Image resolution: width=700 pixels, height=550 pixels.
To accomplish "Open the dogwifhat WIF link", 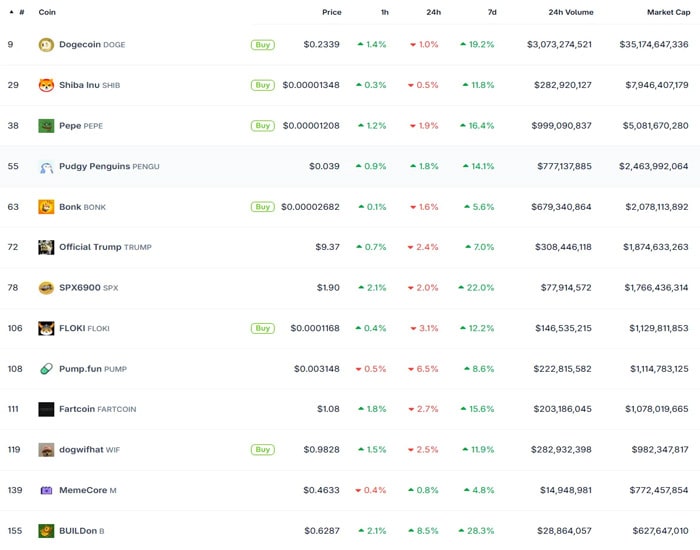I will pos(89,450).
